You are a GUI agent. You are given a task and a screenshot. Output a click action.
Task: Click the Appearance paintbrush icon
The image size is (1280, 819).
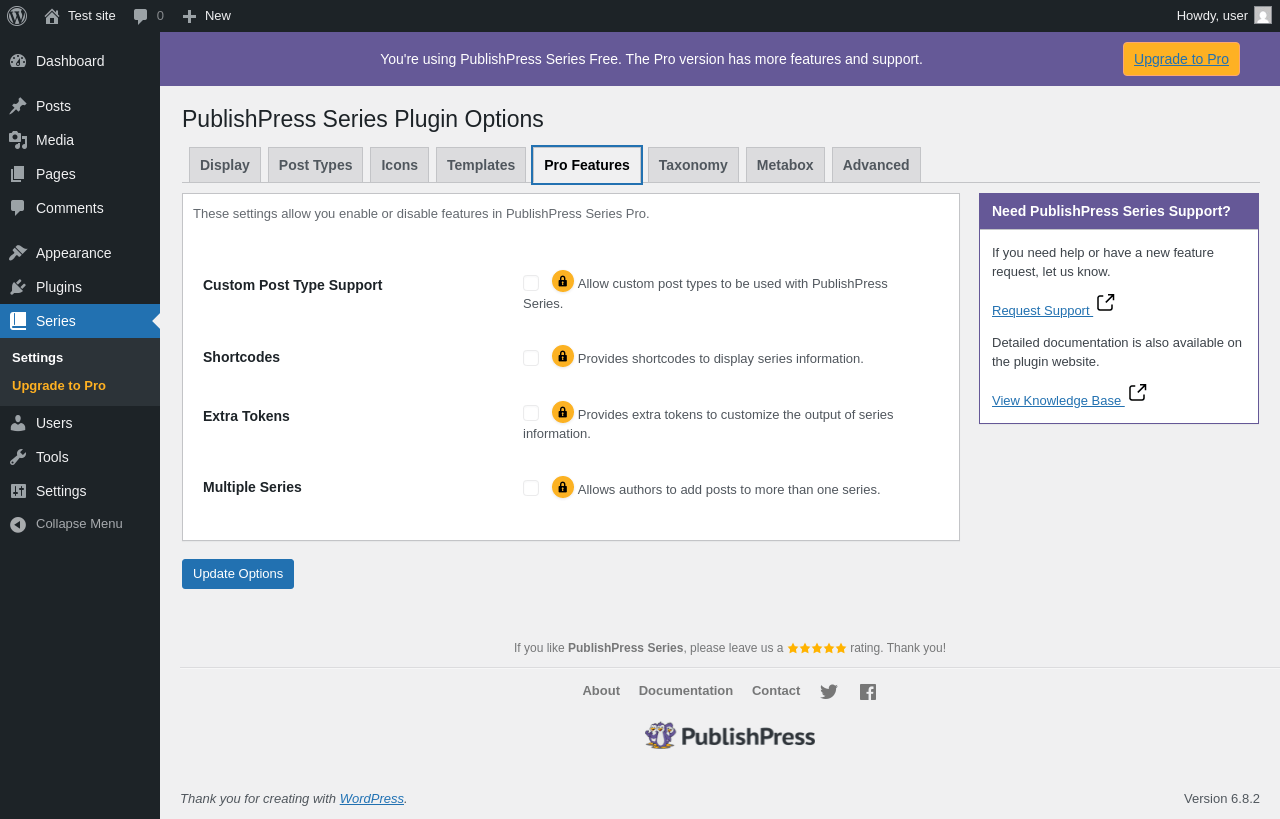[18, 253]
